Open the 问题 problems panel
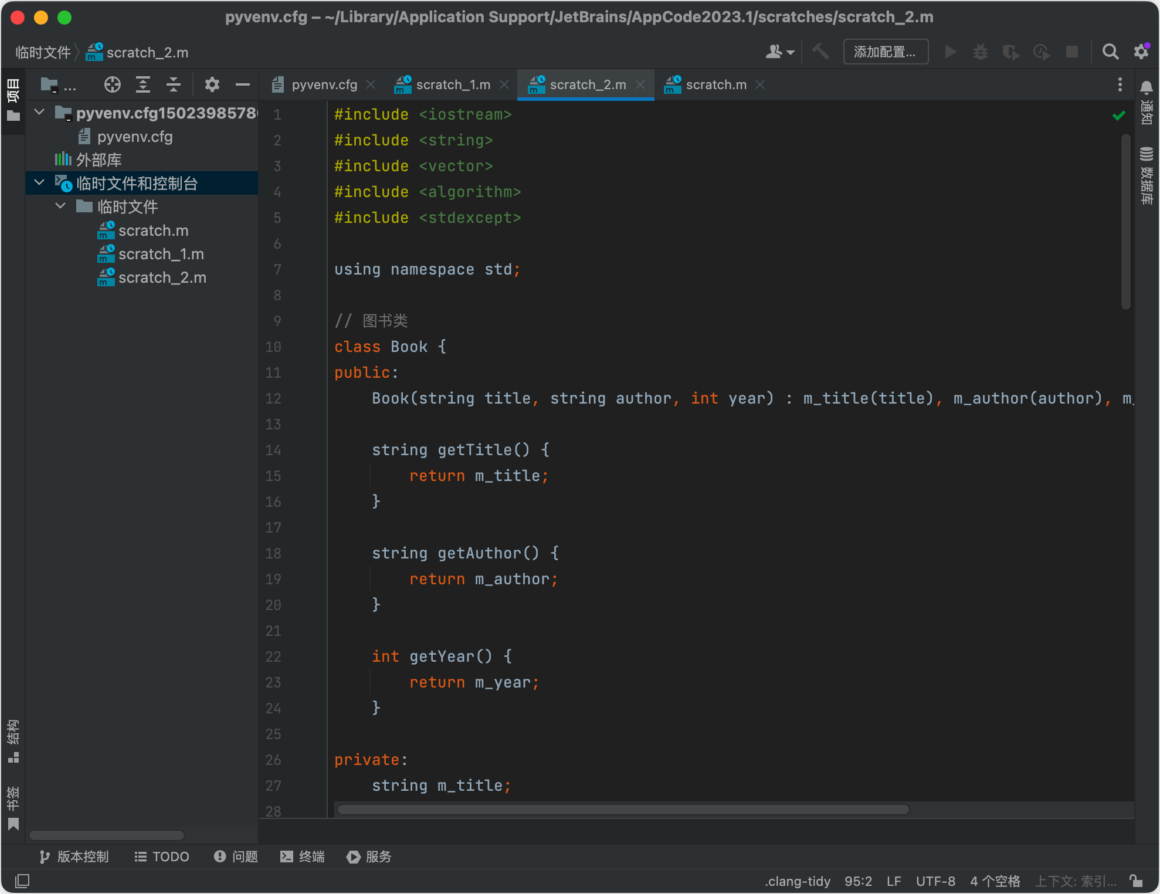The height and width of the screenshot is (894, 1160). point(236,856)
